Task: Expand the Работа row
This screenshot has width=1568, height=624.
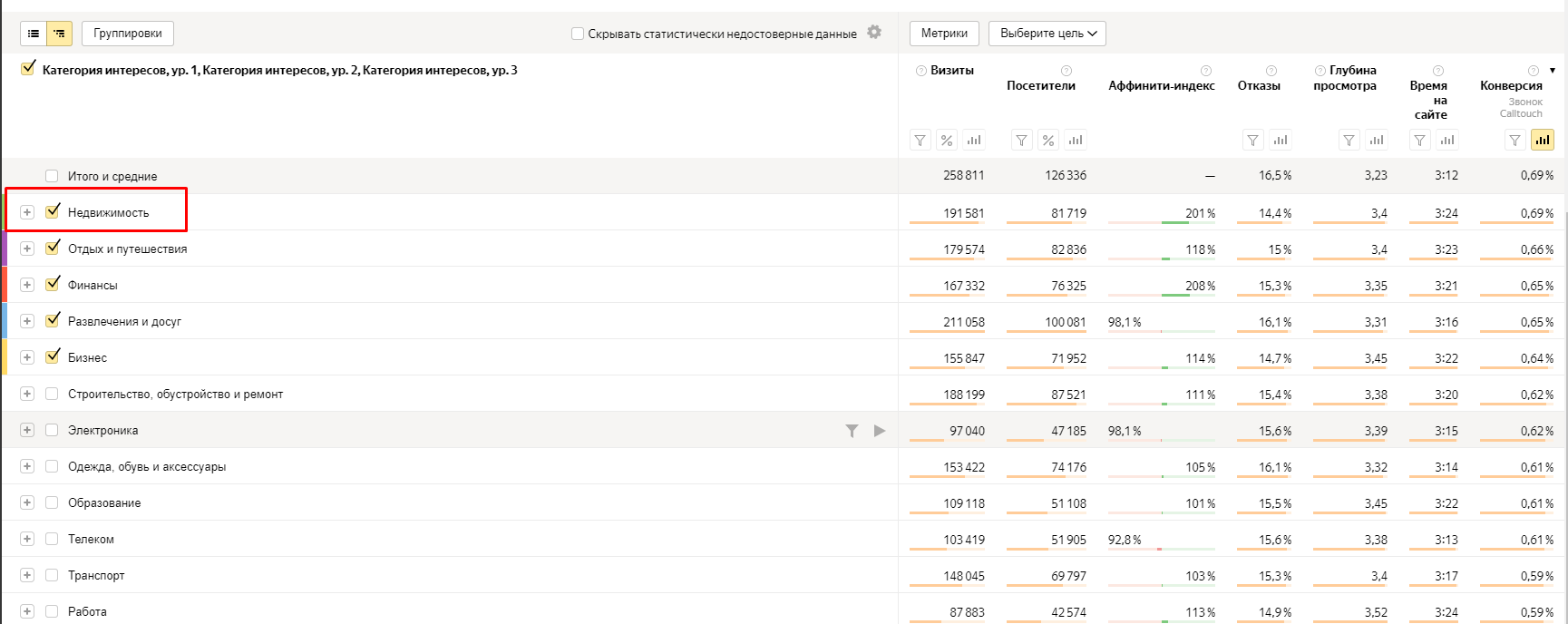Action: coord(27,611)
